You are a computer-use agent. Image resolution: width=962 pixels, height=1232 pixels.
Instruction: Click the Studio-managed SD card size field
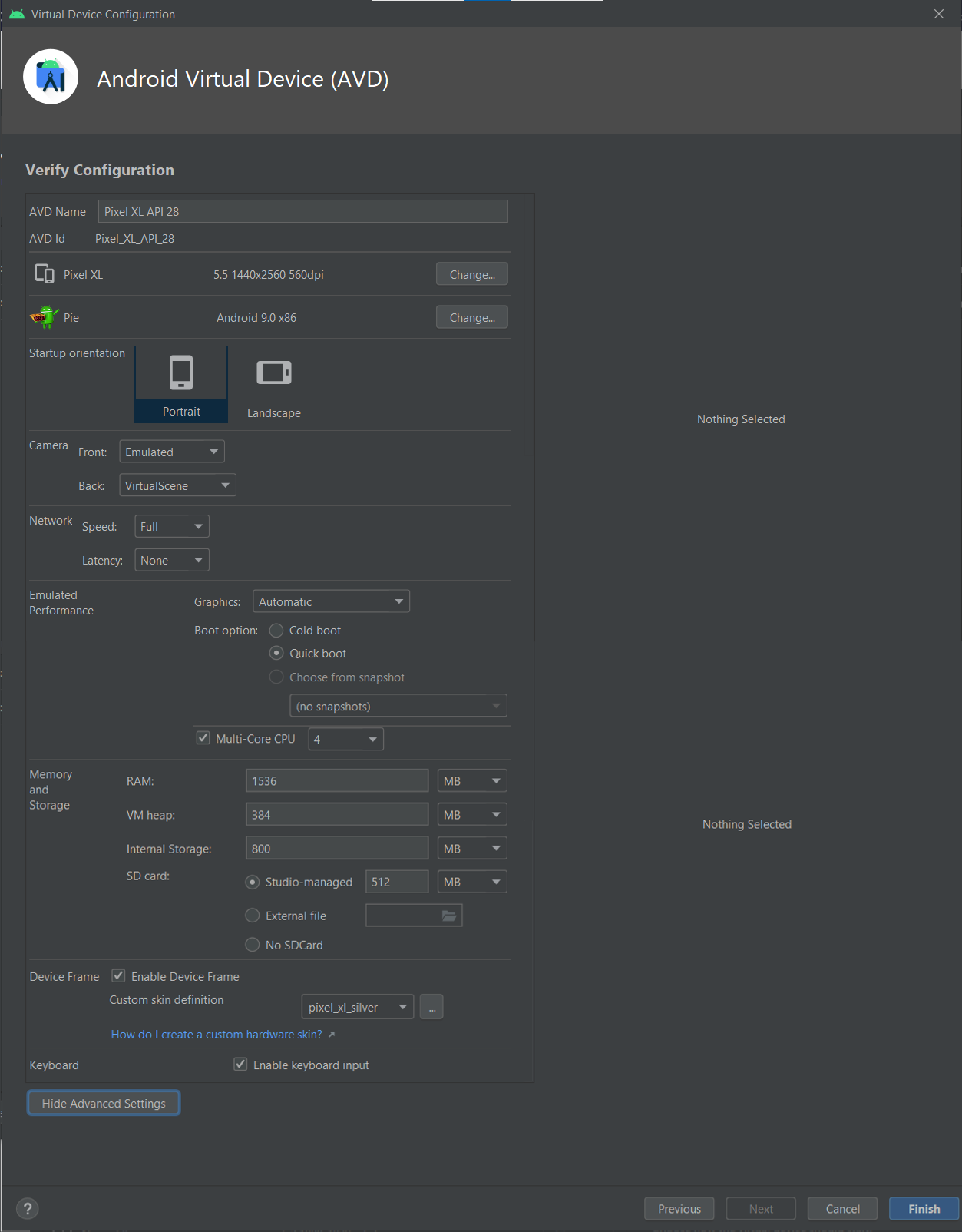coord(397,882)
